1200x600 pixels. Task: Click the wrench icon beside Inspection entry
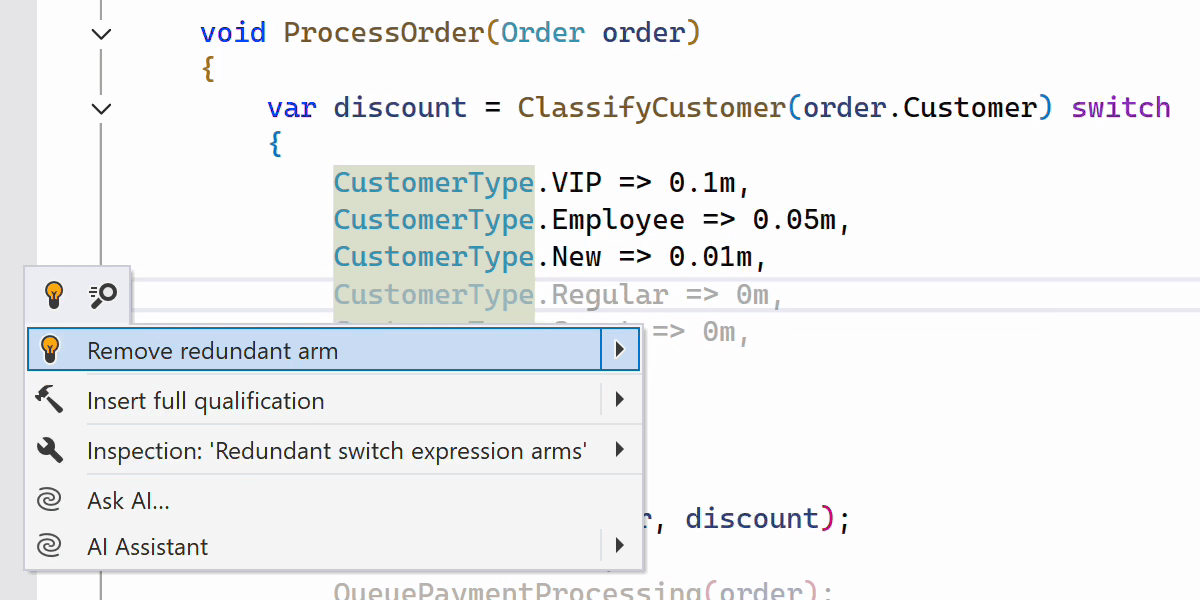pyautogui.click(x=49, y=450)
